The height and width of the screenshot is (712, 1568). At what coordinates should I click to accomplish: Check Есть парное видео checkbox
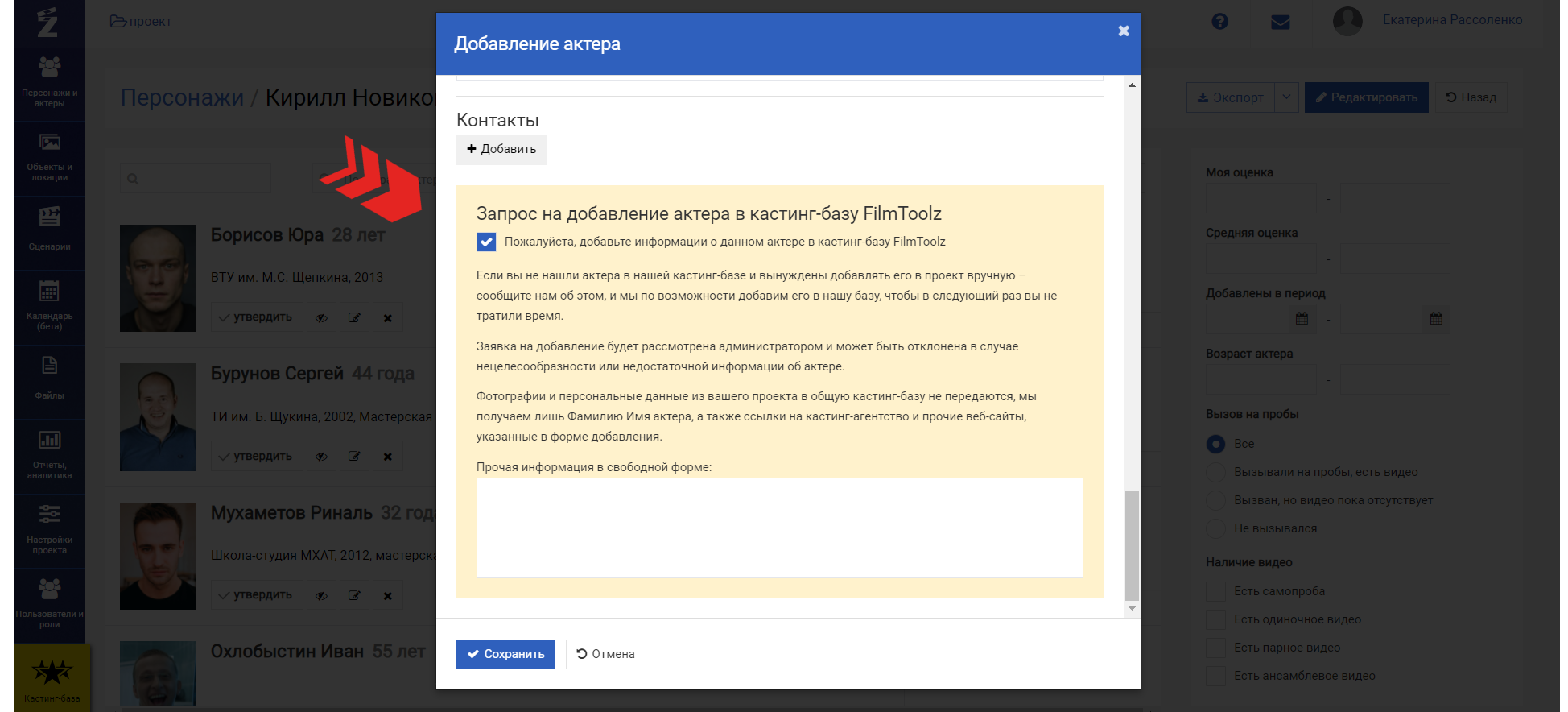pyautogui.click(x=1215, y=648)
